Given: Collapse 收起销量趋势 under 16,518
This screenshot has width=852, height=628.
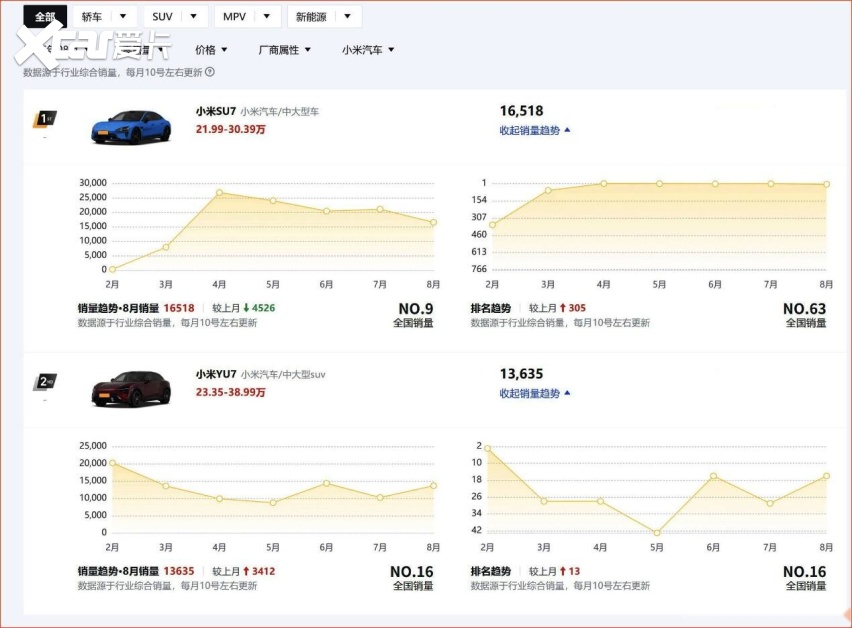Looking at the screenshot, I should (535, 130).
